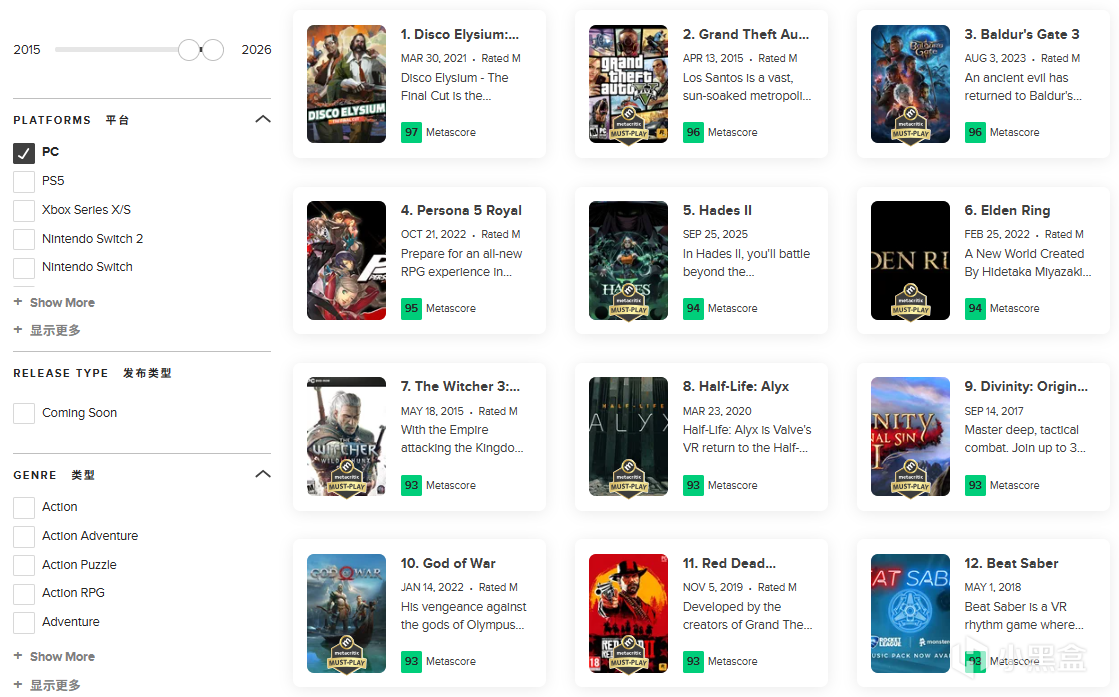Open The Witcher 3 title link
1119x697 pixels.
click(460, 386)
